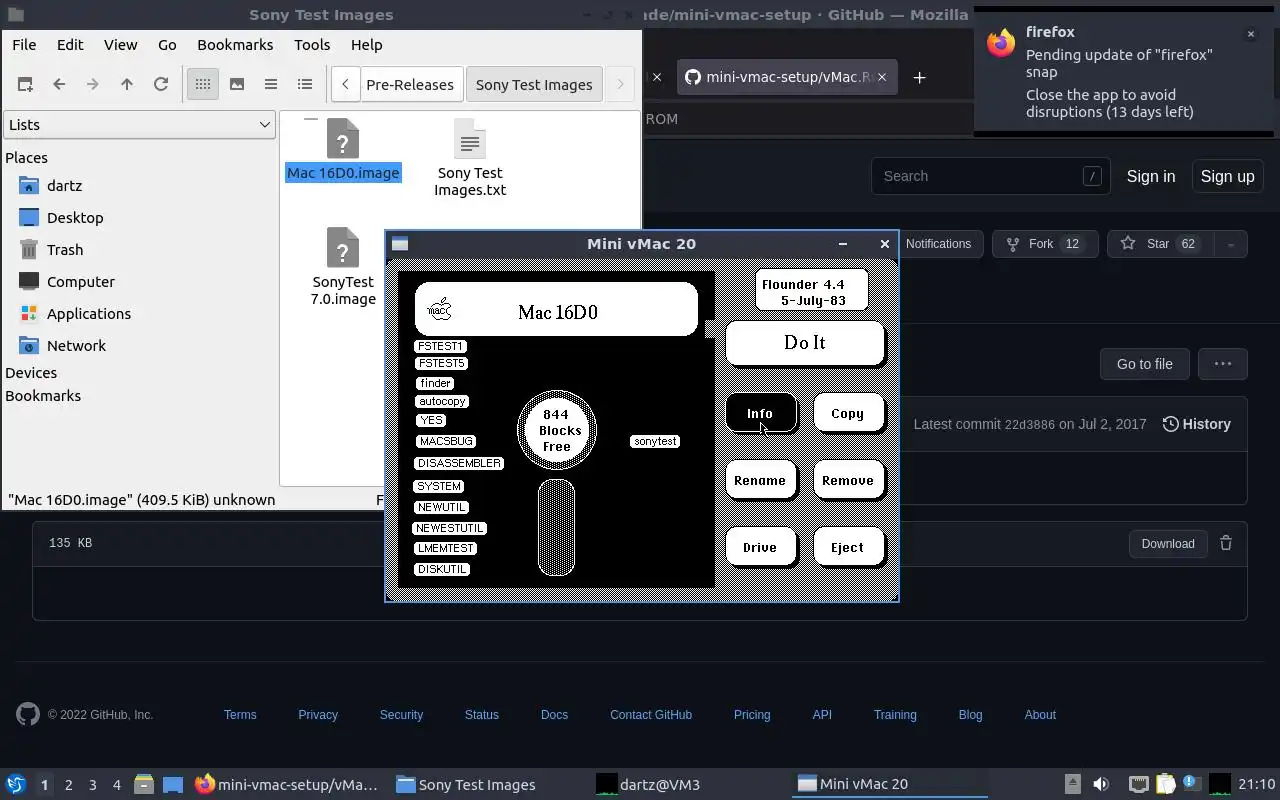Click delete file trash icon on GitHub

(x=1226, y=543)
